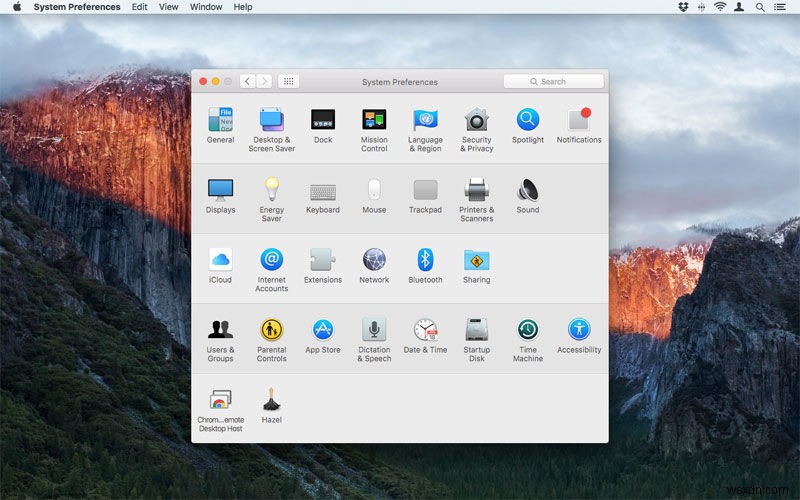The width and height of the screenshot is (800, 500).
Task: Go back using the toolbar back arrow
Action: [x=247, y=81]
